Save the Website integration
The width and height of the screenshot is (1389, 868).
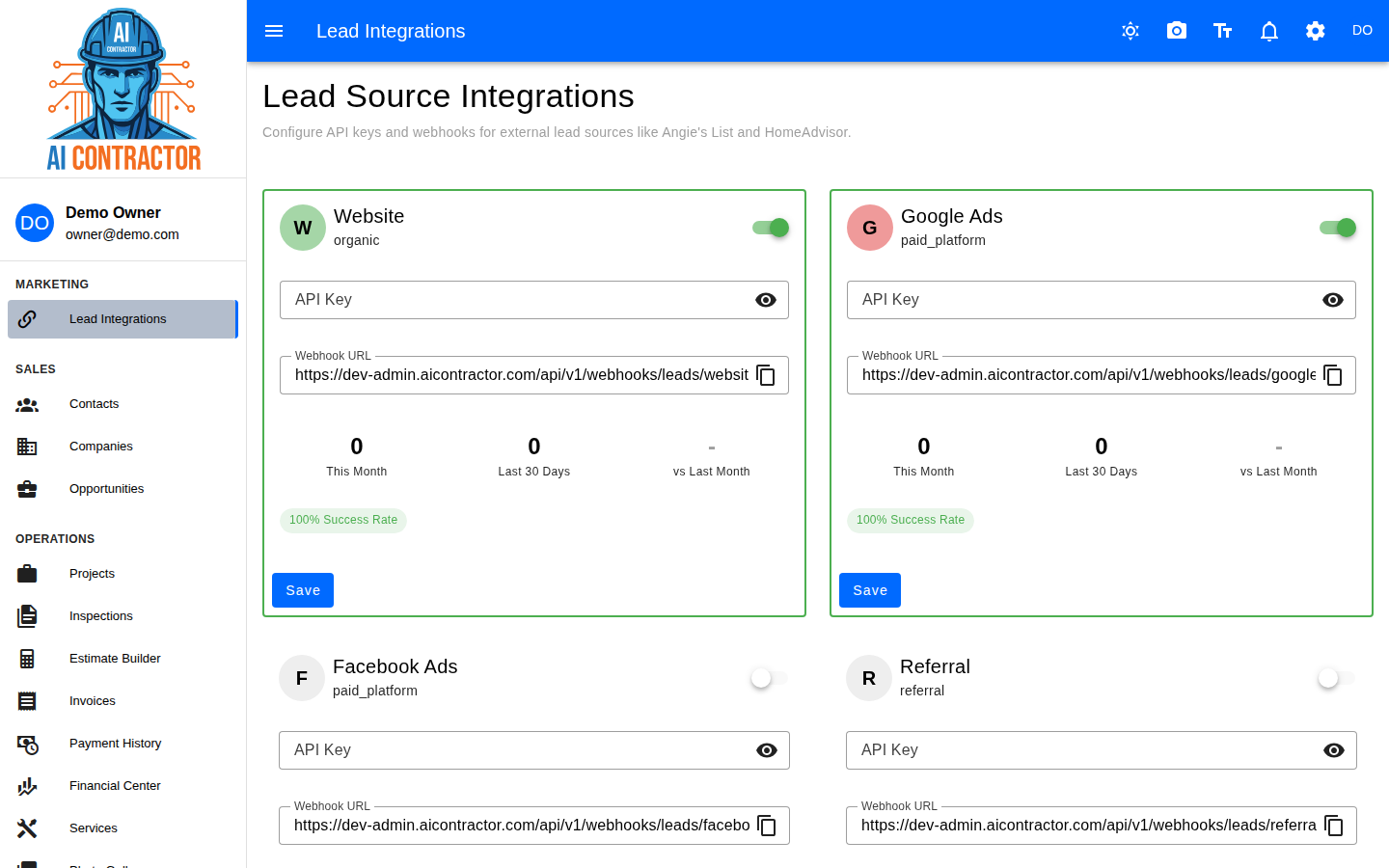tap(303, 590)
